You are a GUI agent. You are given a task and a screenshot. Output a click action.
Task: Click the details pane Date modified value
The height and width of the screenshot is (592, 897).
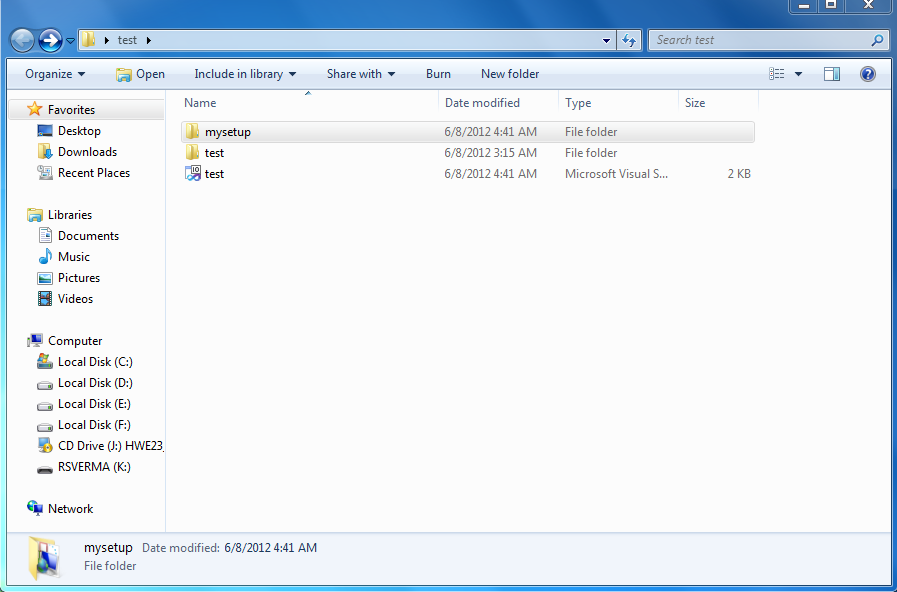(x=271, y=548)
